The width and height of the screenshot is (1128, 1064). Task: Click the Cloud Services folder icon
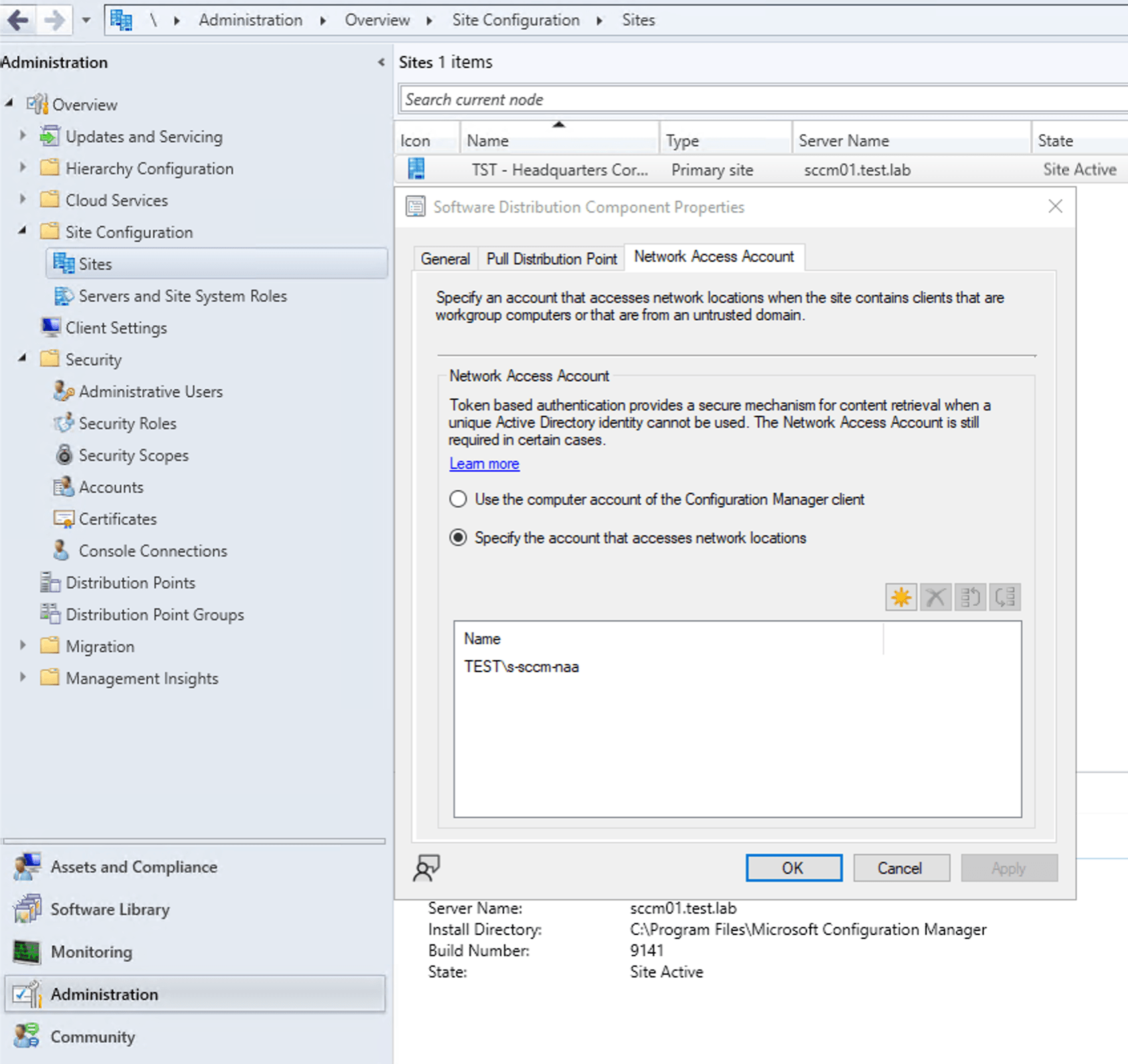click(50, 199)
